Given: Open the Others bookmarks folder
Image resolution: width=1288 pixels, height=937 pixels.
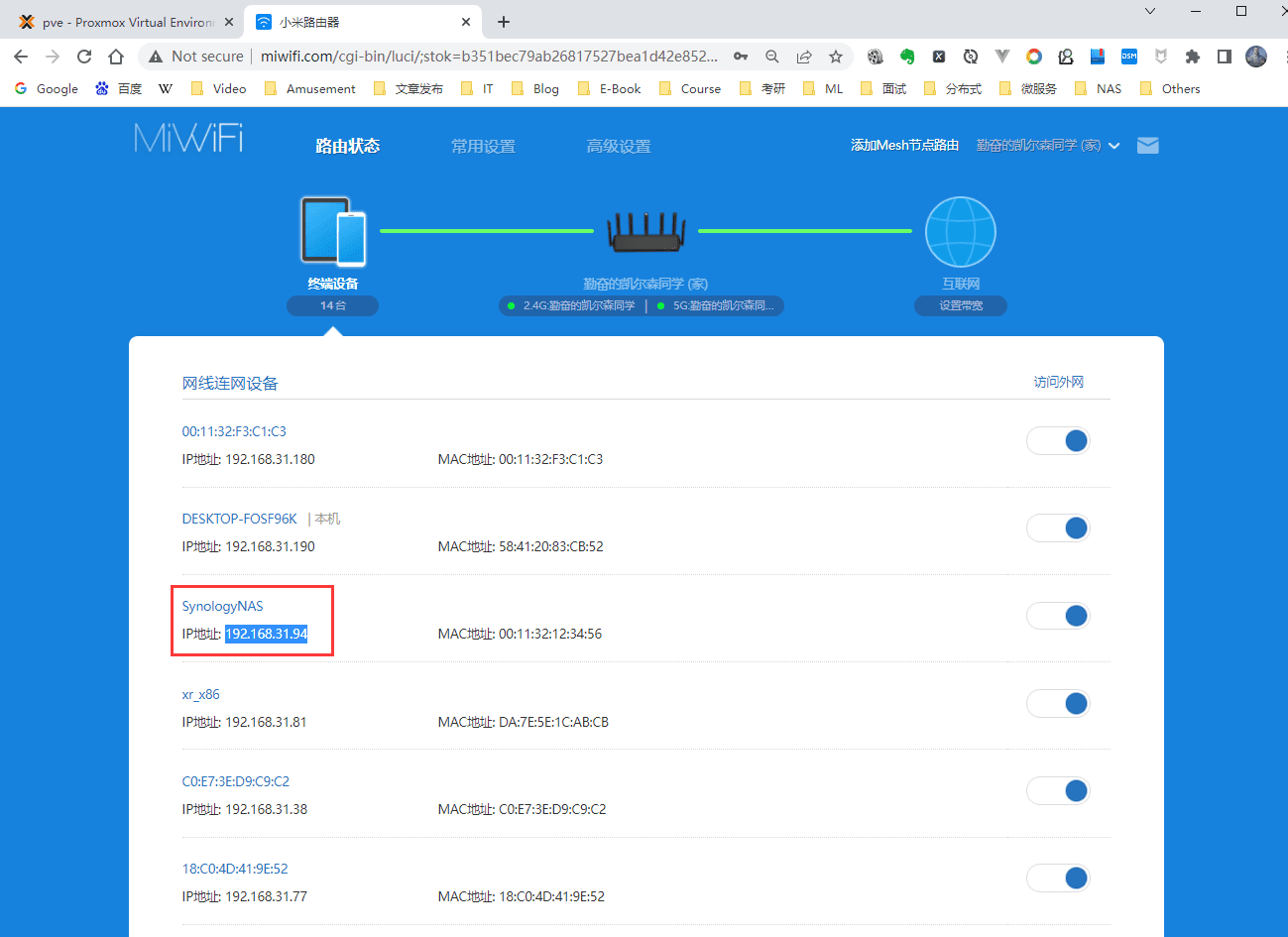Looking at the screenshot, I should tap(1170, 88).
